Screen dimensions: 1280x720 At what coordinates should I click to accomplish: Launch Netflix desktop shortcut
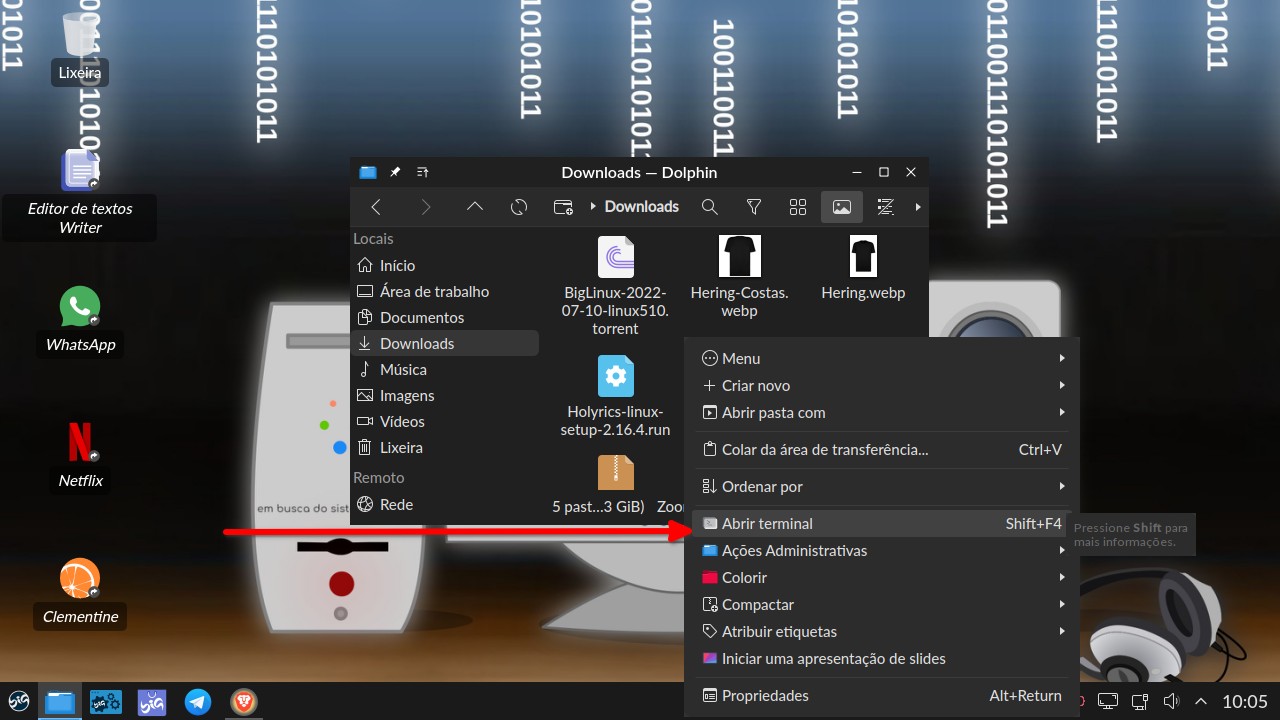pos(80,456)
